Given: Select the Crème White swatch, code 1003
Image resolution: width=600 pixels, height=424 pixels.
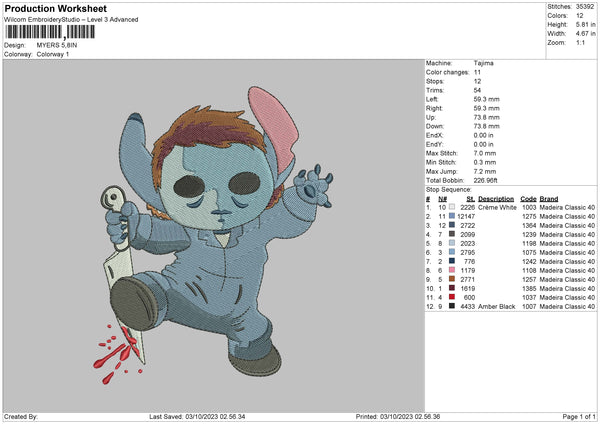Looking at the screenshot, I should coord(452,207).
